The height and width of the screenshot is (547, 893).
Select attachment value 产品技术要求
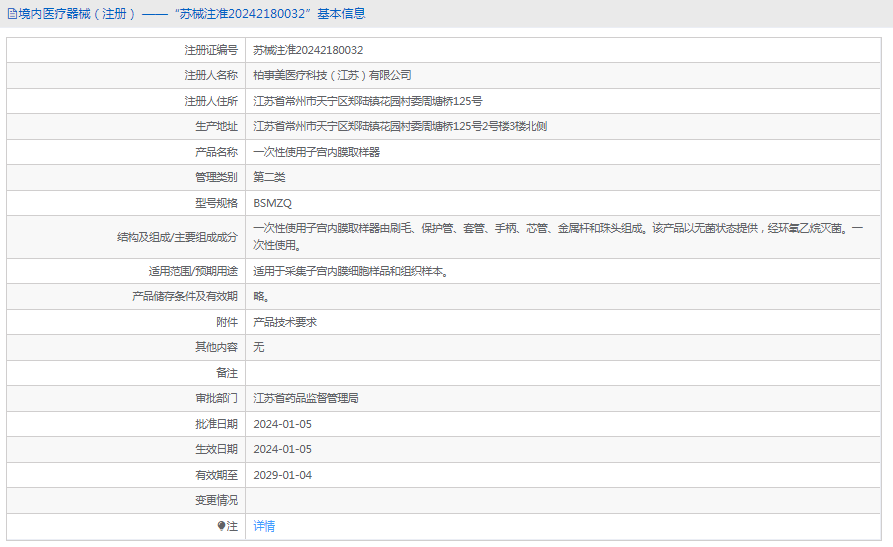click(x=285, y=322)
